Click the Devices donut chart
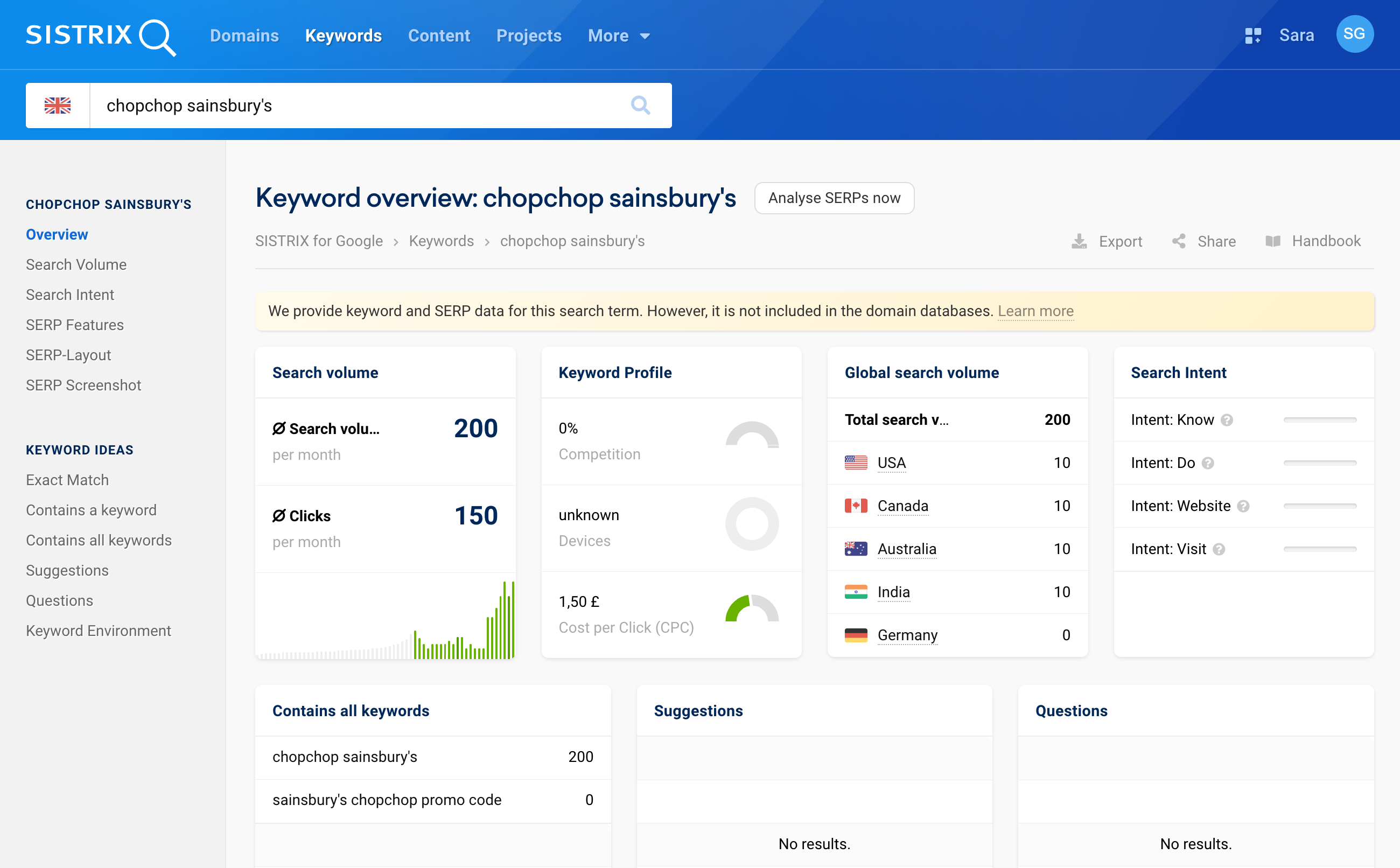Image resolution: width=1400 pixels, height=868 pixels. tap(752, 523)
